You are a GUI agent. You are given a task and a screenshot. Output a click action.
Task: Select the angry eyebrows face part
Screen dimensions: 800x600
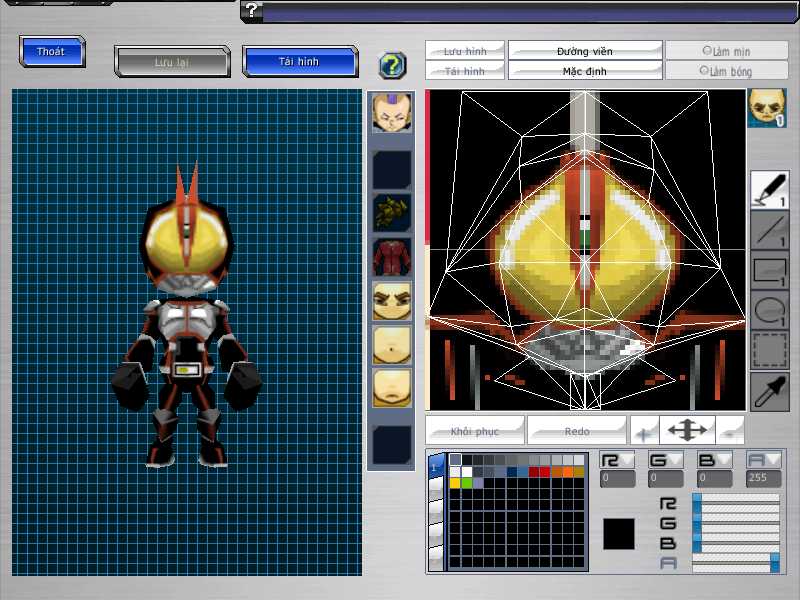point(391,301)
